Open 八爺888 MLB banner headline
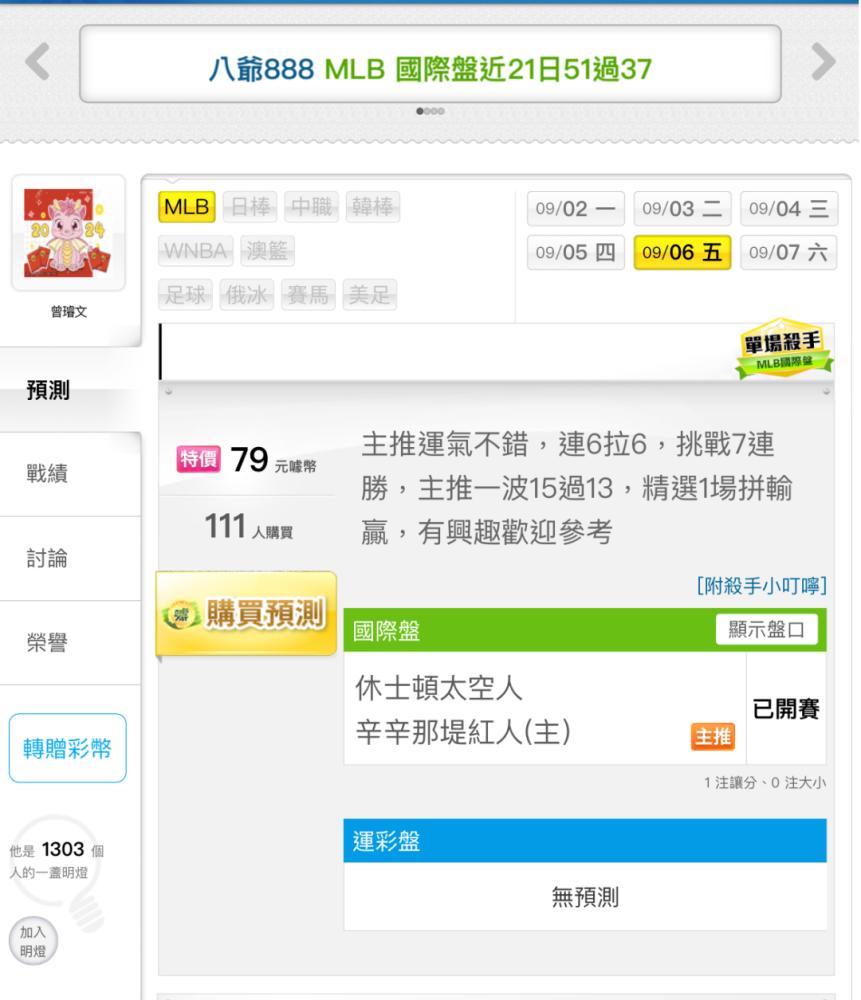 click(x=430, y=69)
